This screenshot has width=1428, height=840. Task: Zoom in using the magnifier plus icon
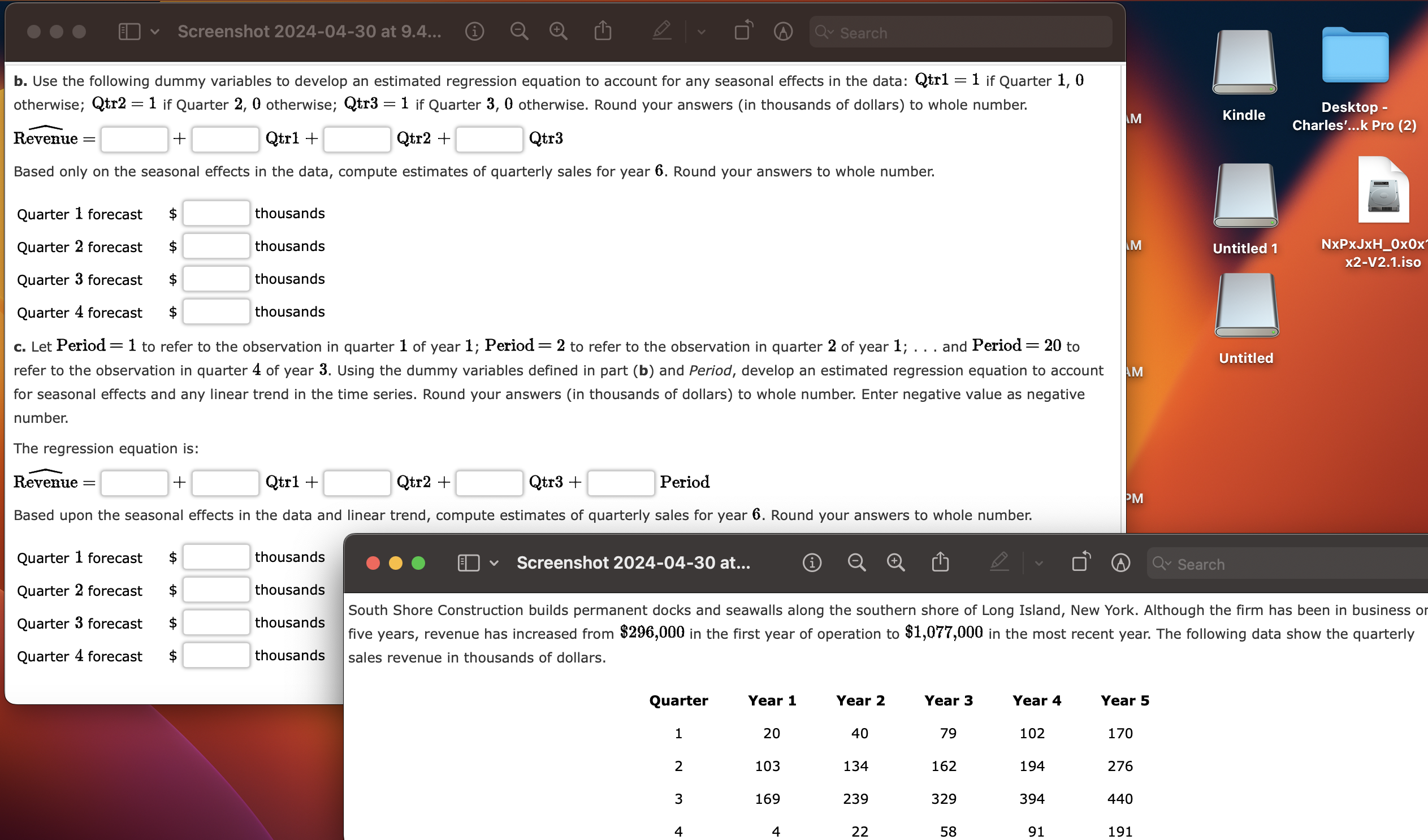(558, 32)
